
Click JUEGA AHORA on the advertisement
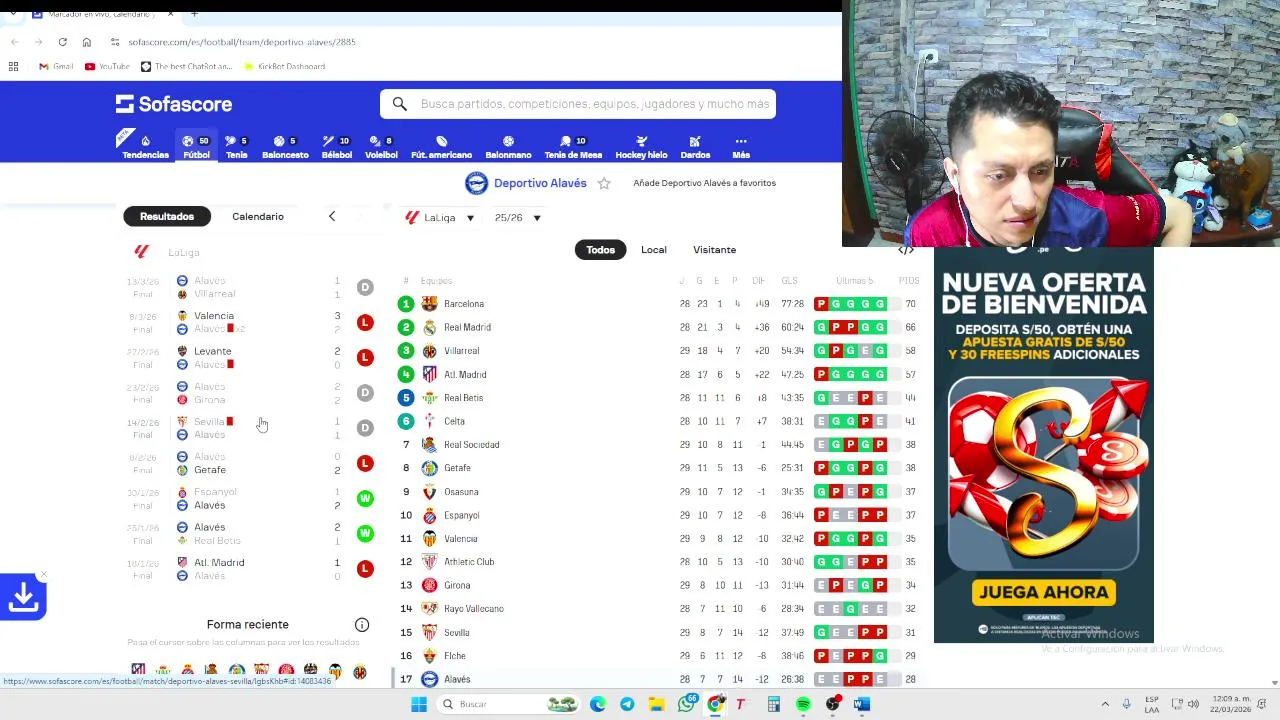[1043, 592]
